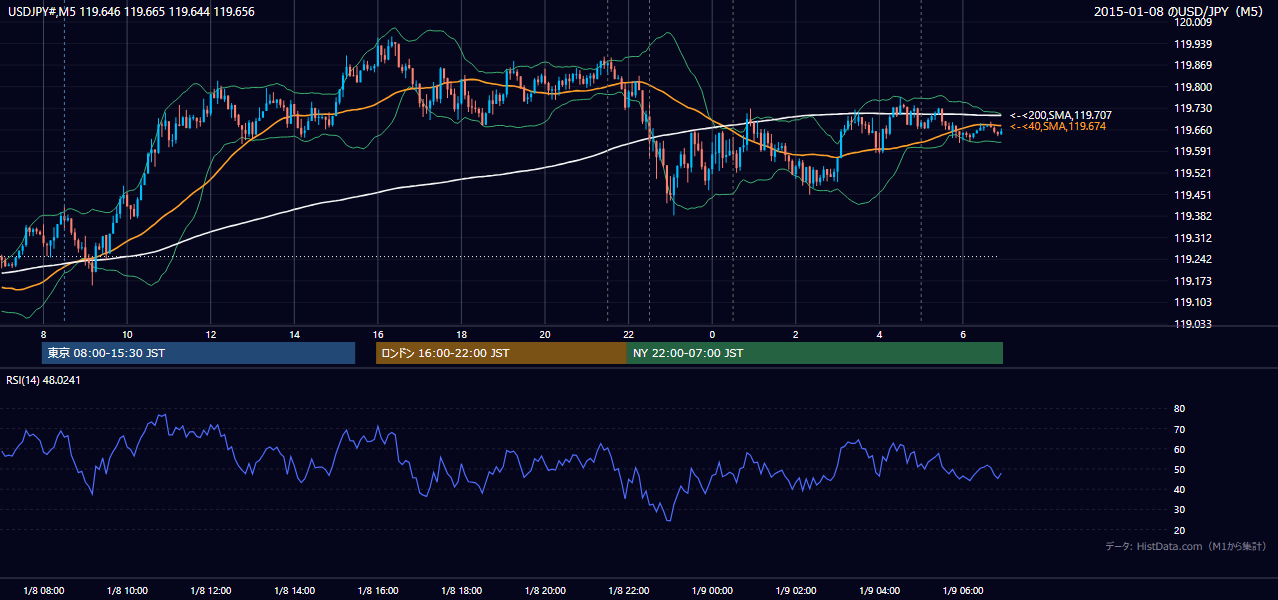This screenshot has width=1278, height=600.
Task: Click hour label 14 on price chart axis
Action: [x=295, y=334]
